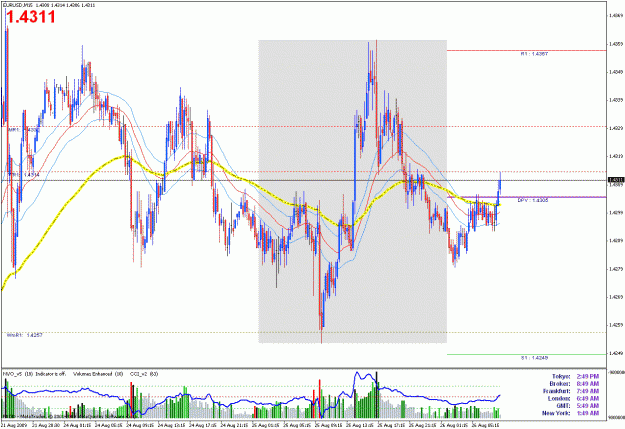Screen dimensions: 625x429
Task: Click the DPV pivot level label
Action: coord(533,200)
